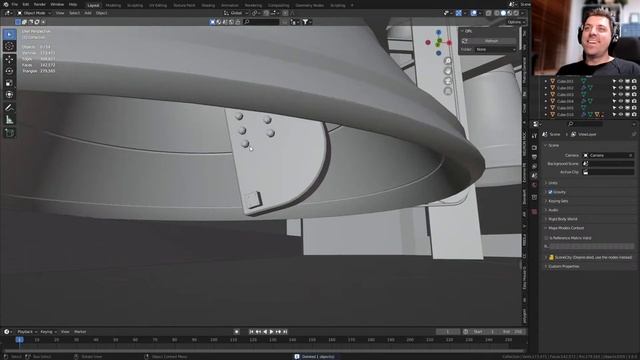Open the World properties tab
This screenshot has height=360, width=640.
pos(534,185)
